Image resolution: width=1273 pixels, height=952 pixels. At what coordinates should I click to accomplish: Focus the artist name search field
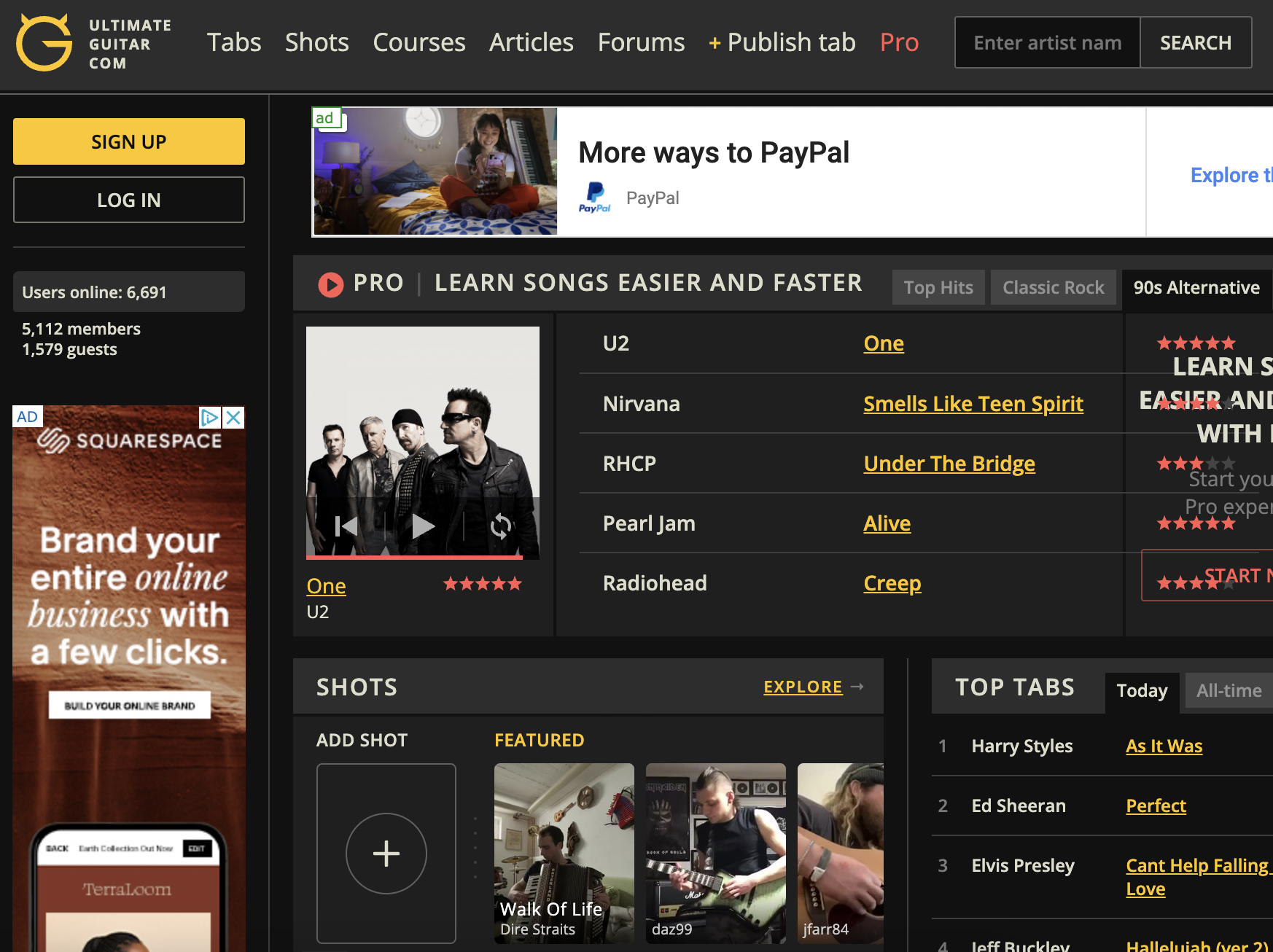pos(1048,43)
